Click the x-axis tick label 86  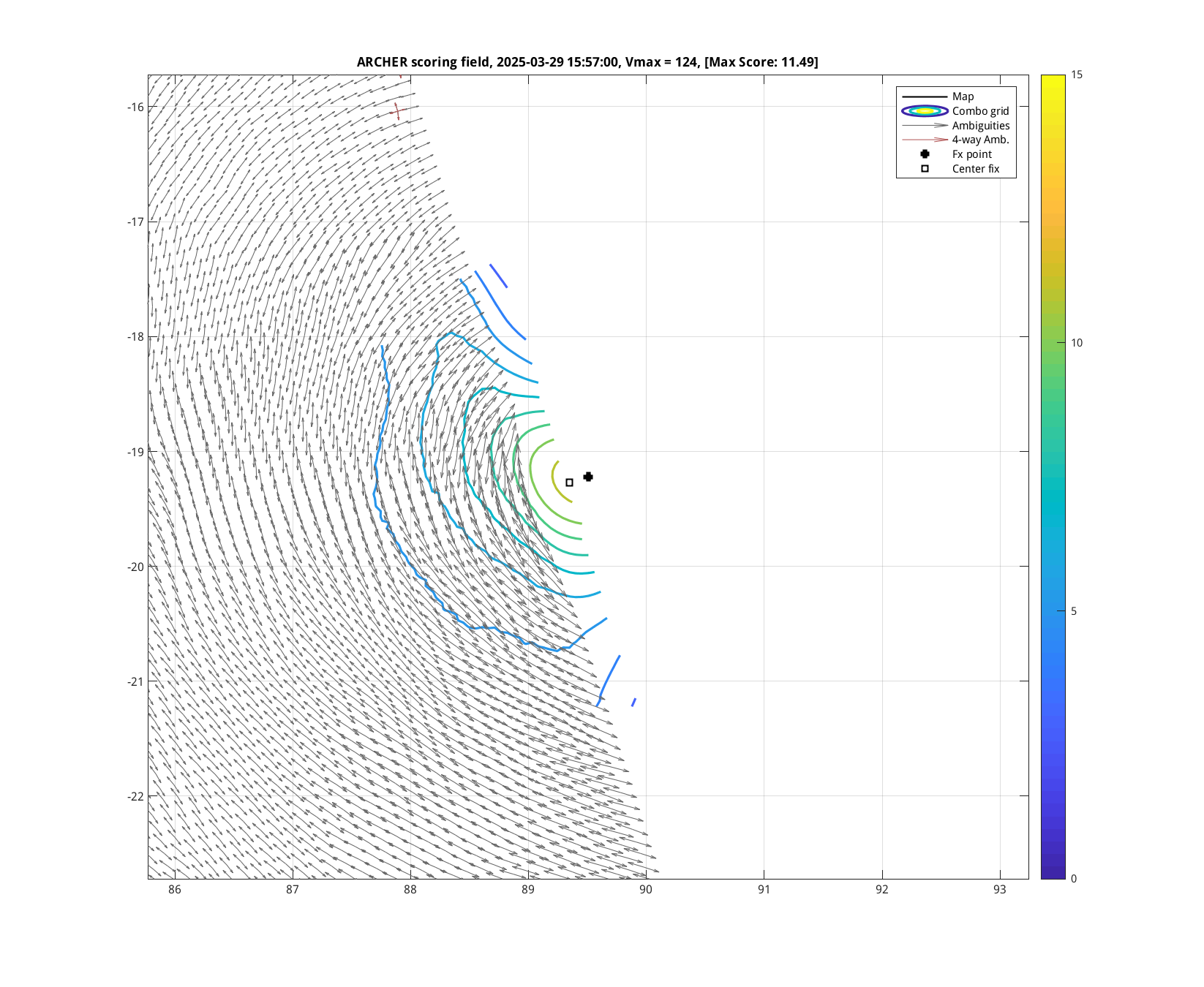tap(174, 890)
